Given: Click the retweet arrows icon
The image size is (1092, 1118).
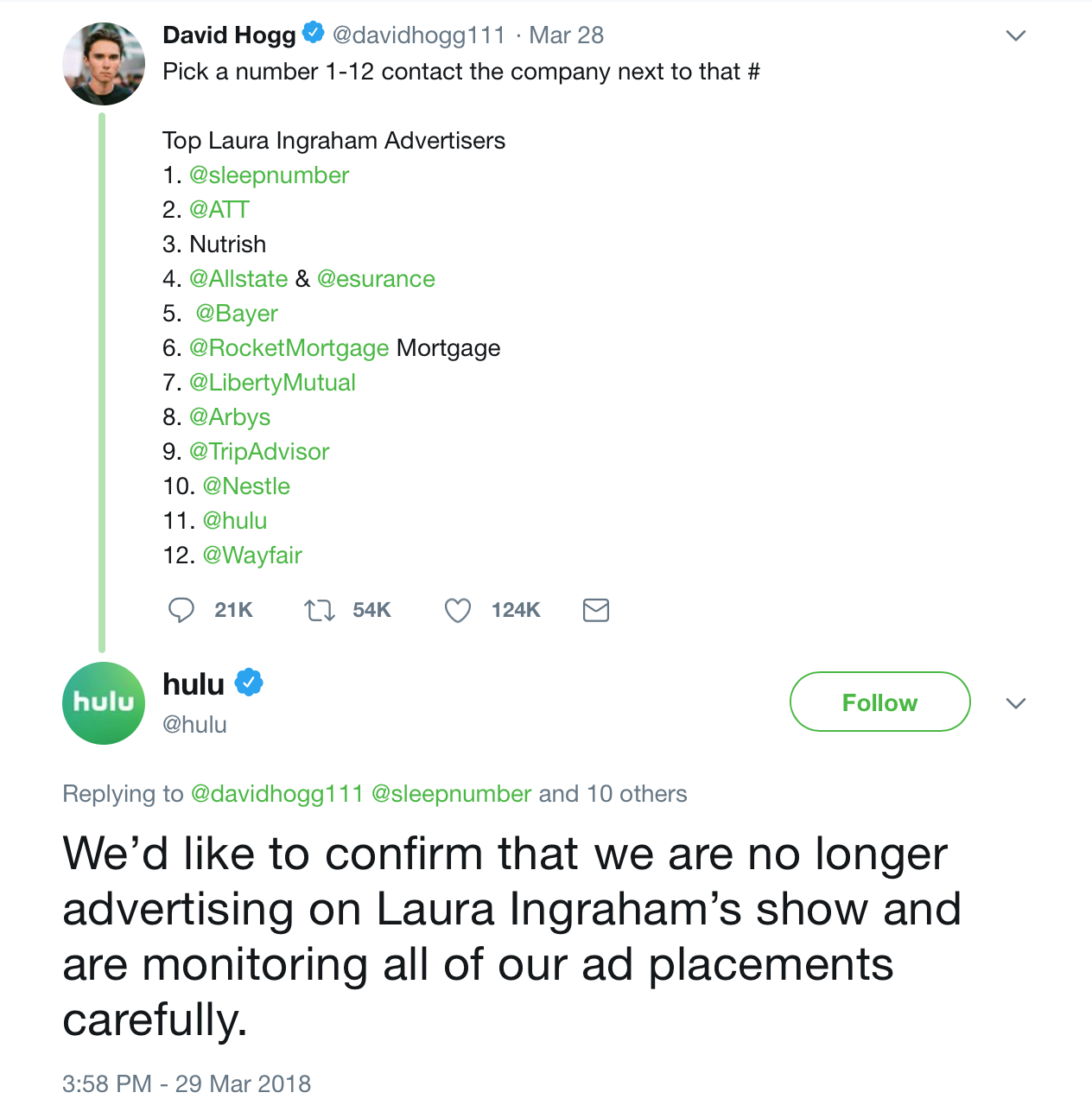Looking at the screenshot, I should 320,611.
